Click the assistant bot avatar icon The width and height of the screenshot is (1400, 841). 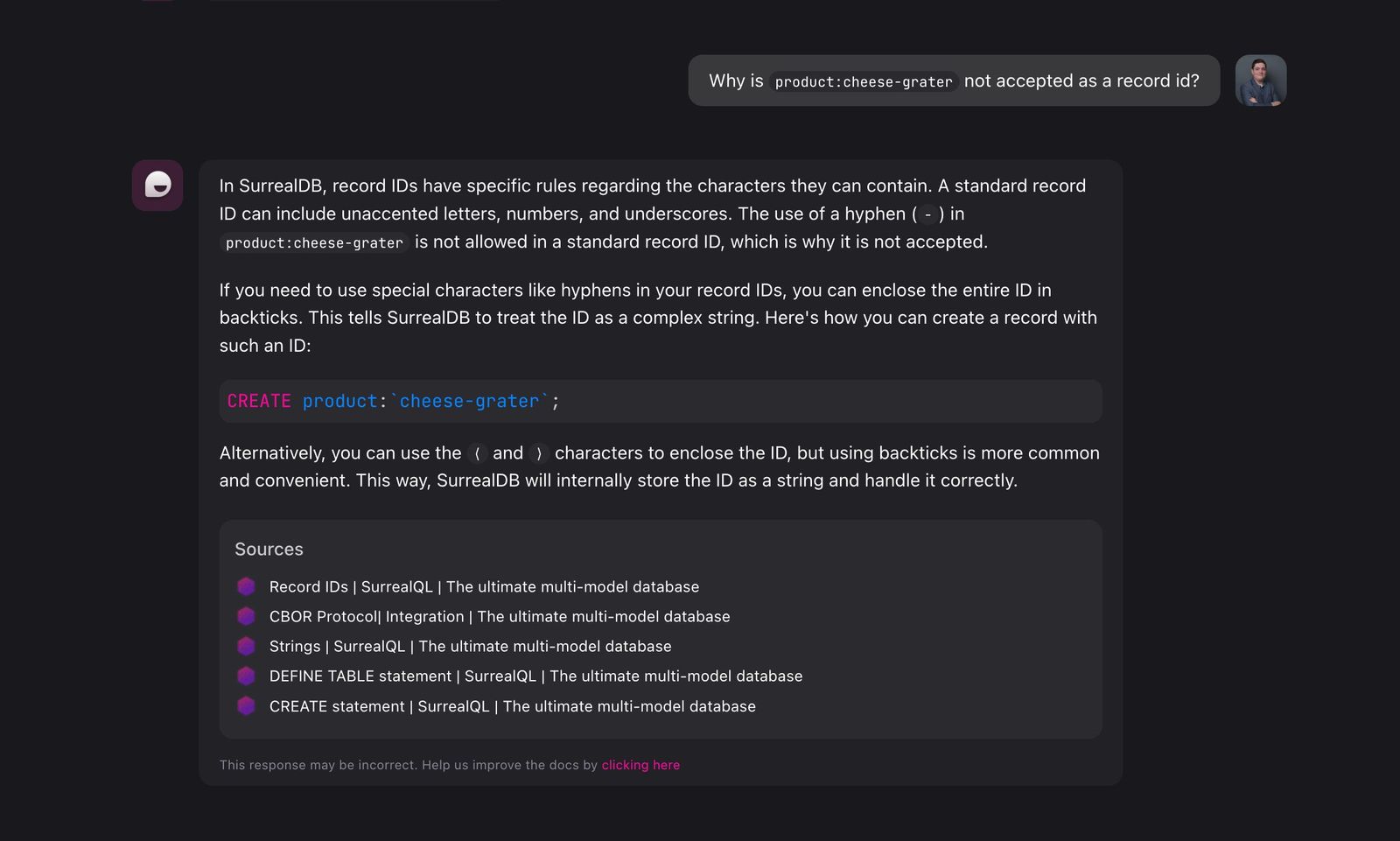(157, 185)
